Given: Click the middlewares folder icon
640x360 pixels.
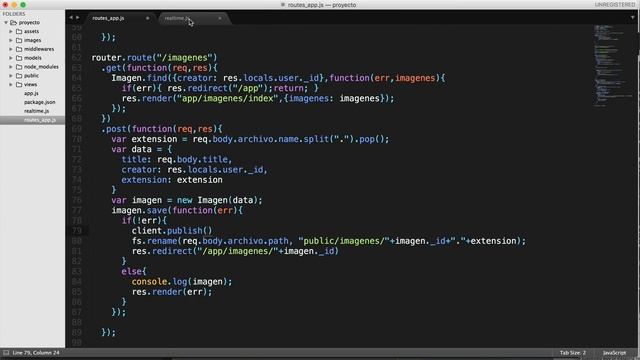Looking at the screenshot, I should click(19, 49).
